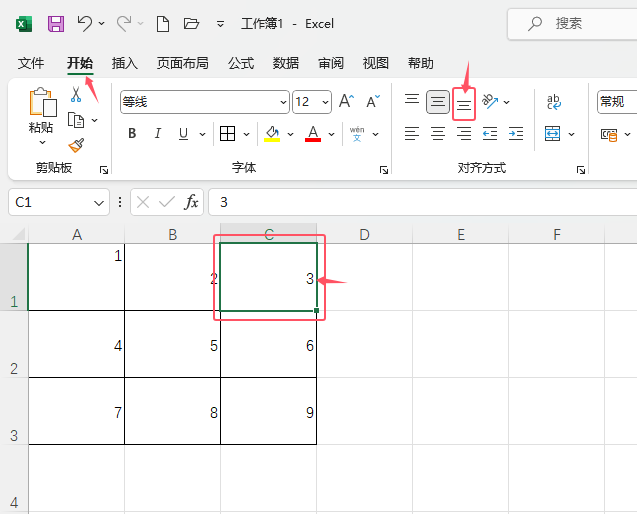The width and height of the screenshot is (637, 514).
Task: Expand font color dropdown arrow
Action: pos(332,134)
